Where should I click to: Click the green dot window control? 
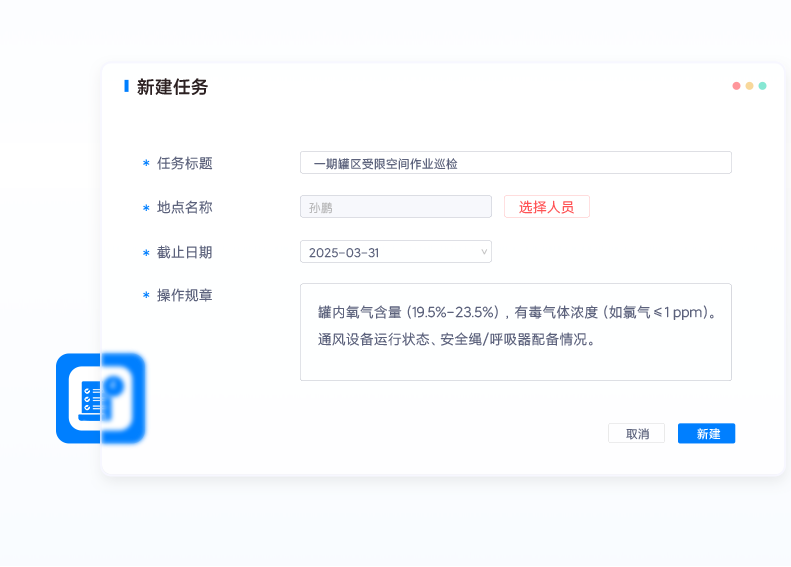click(x=762, y=86)
